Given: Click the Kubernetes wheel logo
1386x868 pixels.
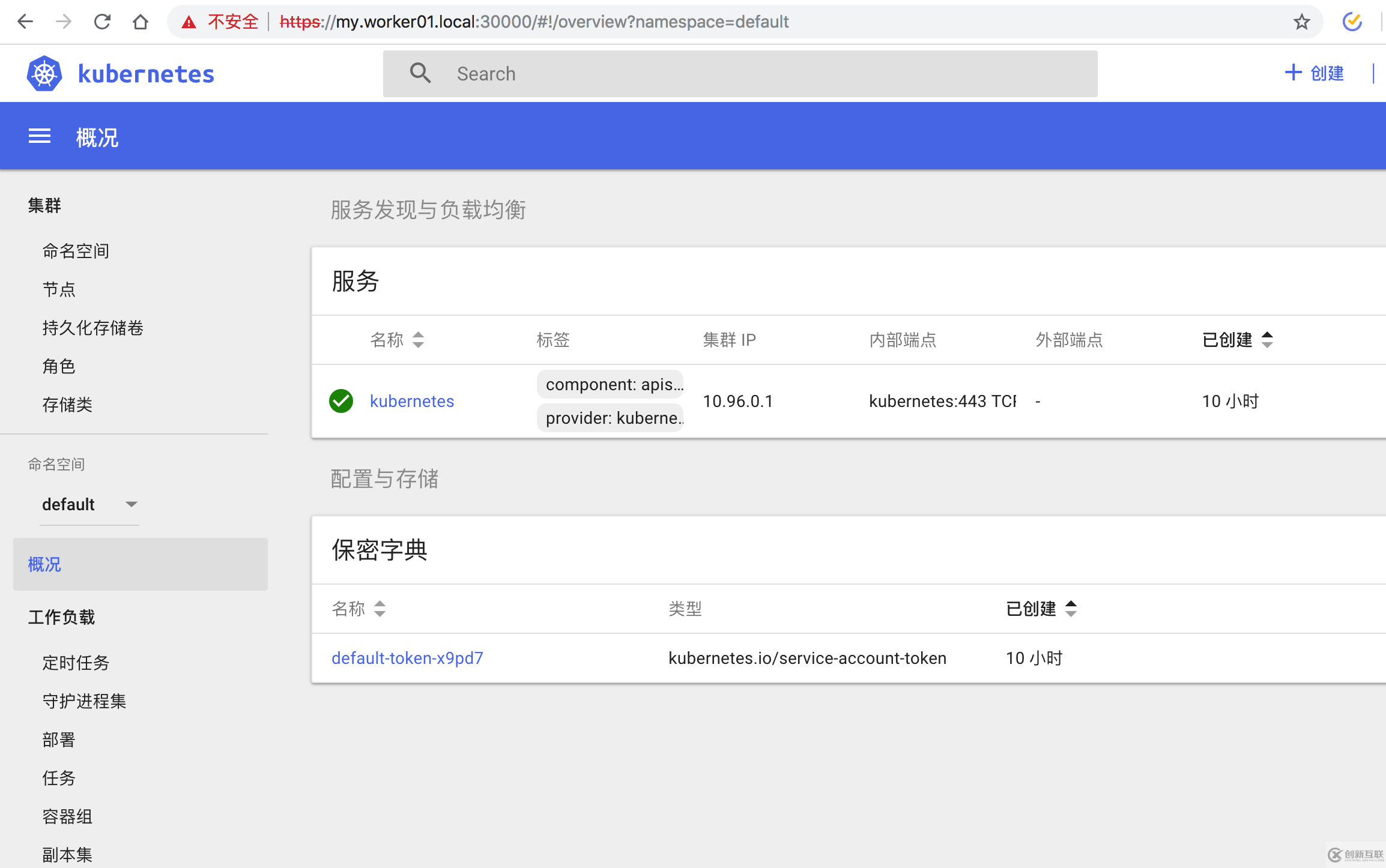Looking at the screenshot, I should 44,73.
